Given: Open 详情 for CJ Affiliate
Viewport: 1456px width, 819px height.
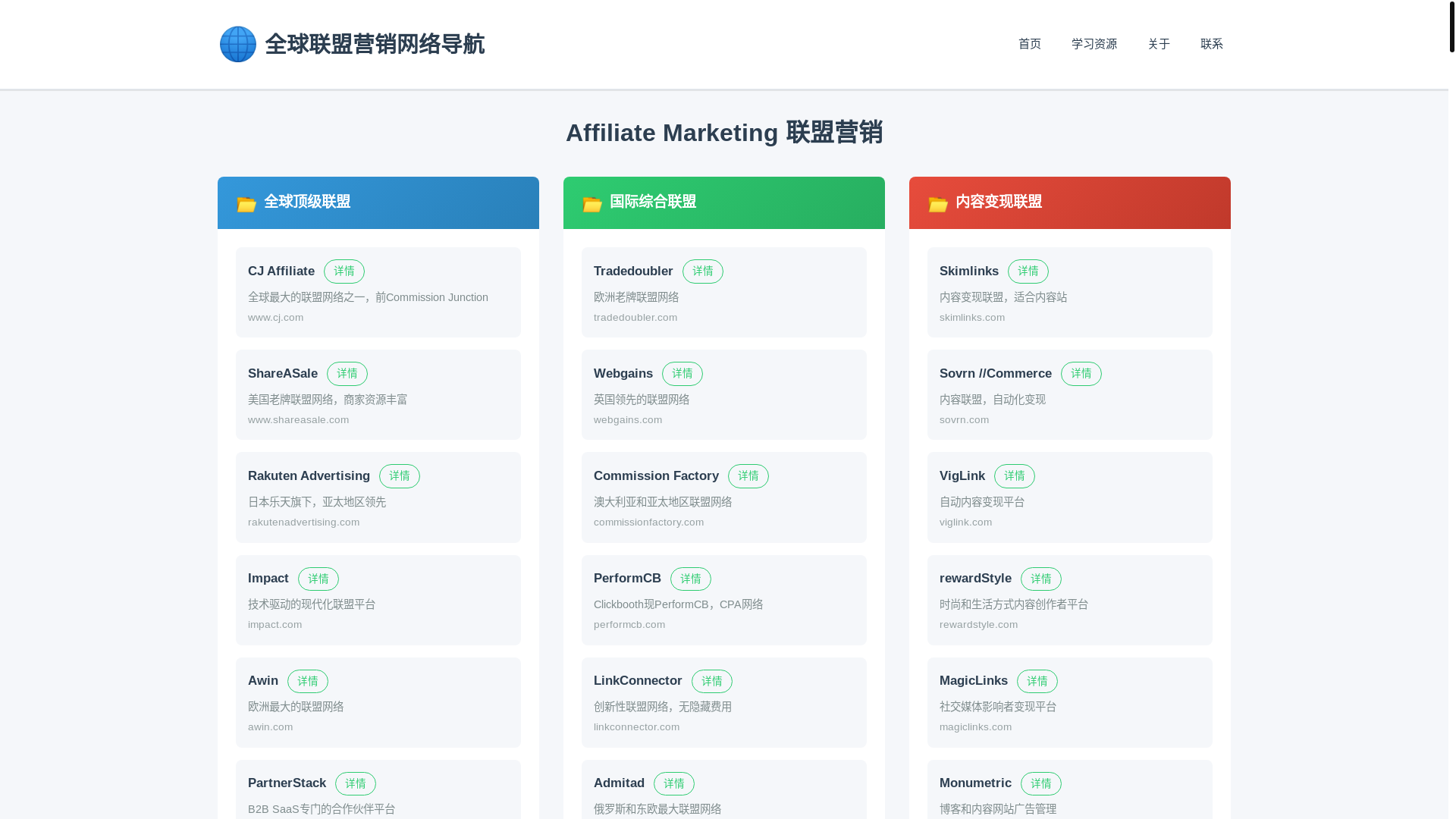Looking at the screenshot, I should [x=344, y=271].
